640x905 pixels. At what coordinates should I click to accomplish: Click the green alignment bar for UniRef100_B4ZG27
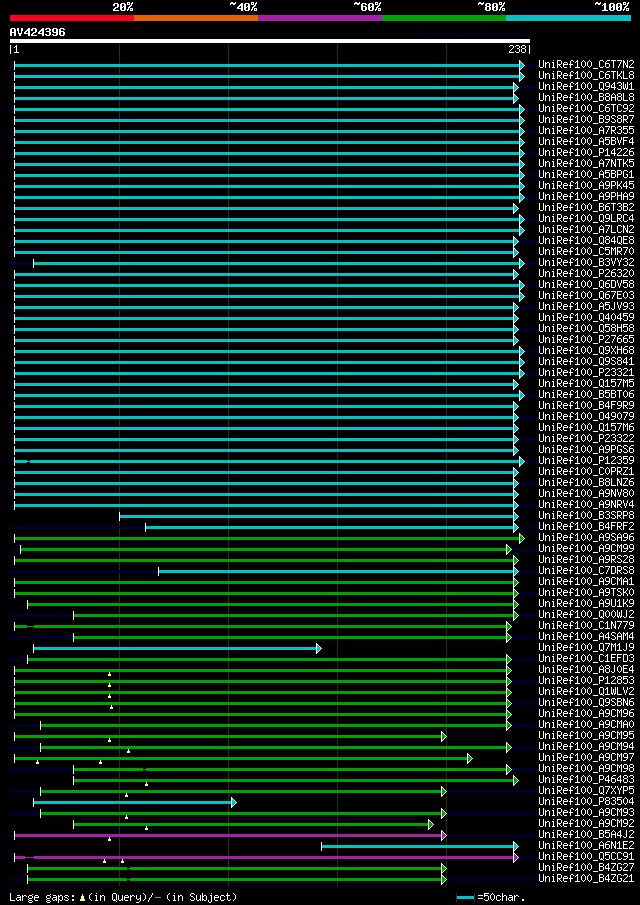coord(237,867)
